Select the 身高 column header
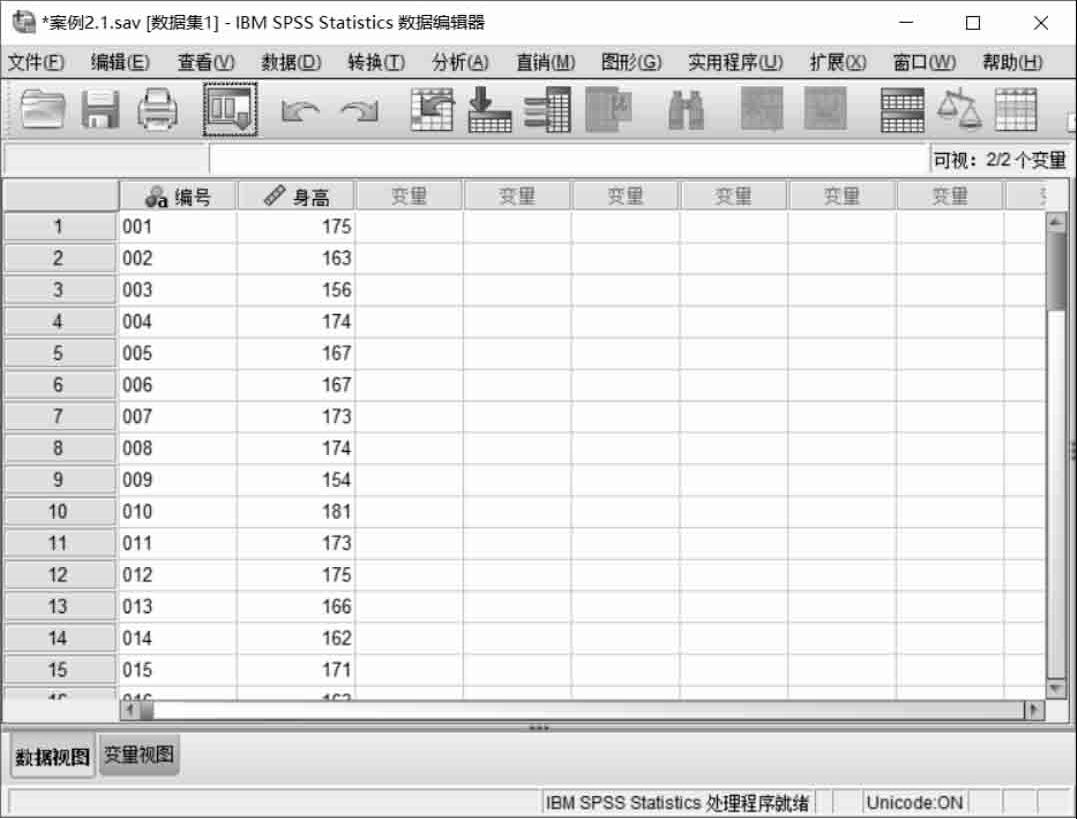This screenshot has height=819, width=1077. [296, 197]
